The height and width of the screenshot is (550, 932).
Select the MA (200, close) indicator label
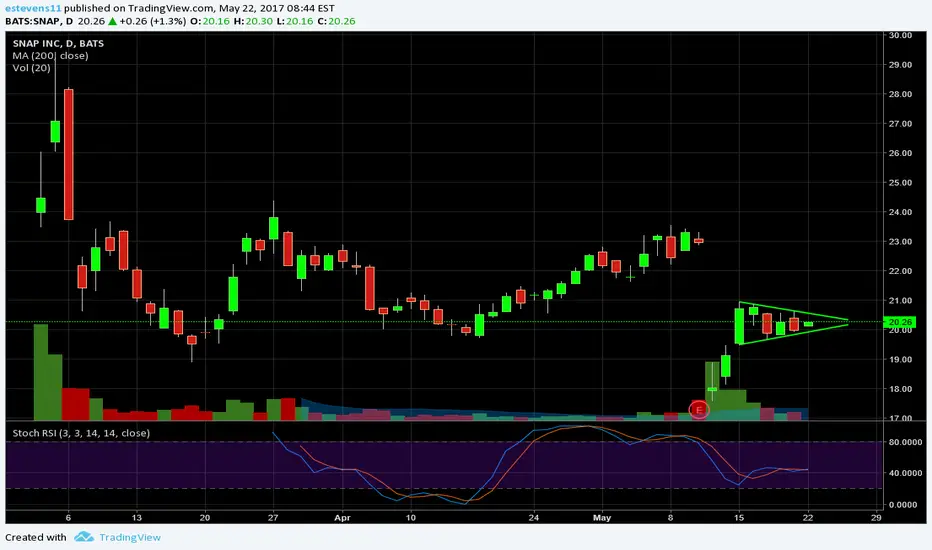coord(51,56)
